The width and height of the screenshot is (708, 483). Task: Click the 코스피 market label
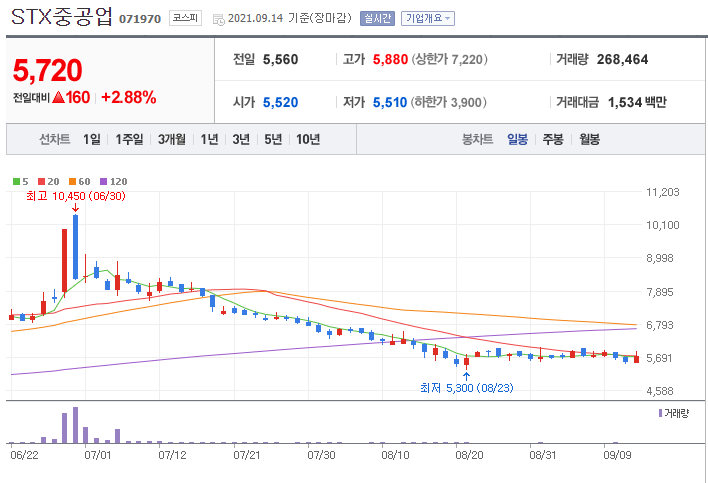pyautogui.click(x=185, y=18)
